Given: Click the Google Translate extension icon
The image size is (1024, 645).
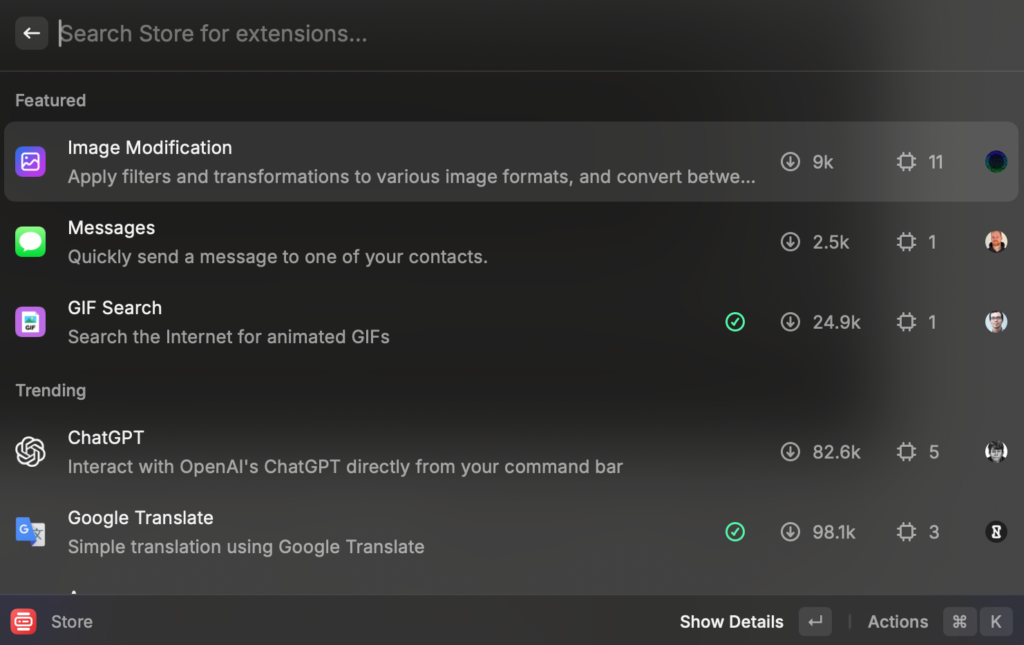Looking at the screenshot, I should pos(30,532).
